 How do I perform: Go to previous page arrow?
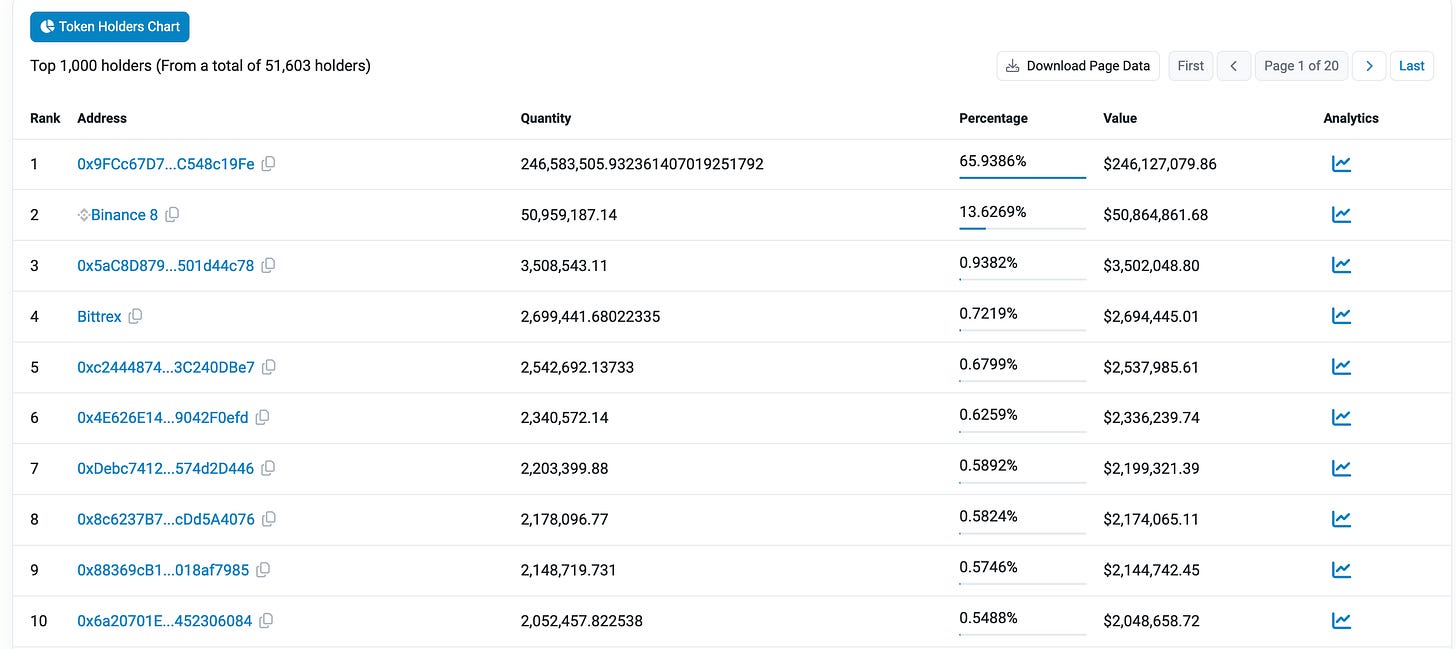pos(1234,66)
